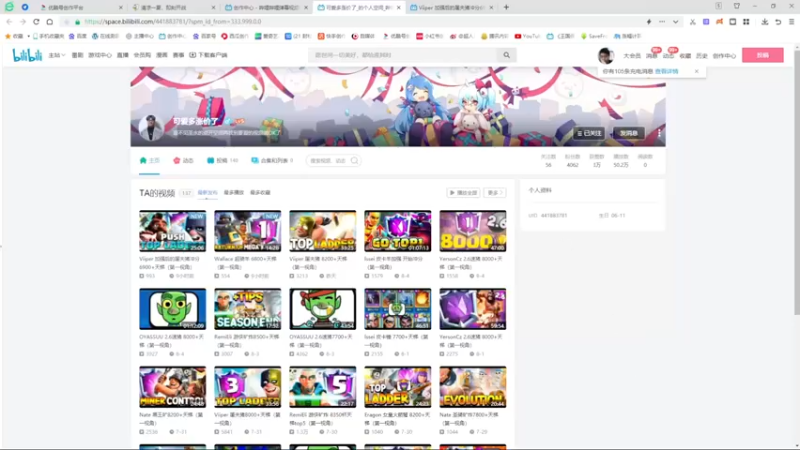Image resolution: width=800 pixels, height=450 pixels.
Task: Click the search magnifier in the bilibili header
Action: [x=507, y=55]
